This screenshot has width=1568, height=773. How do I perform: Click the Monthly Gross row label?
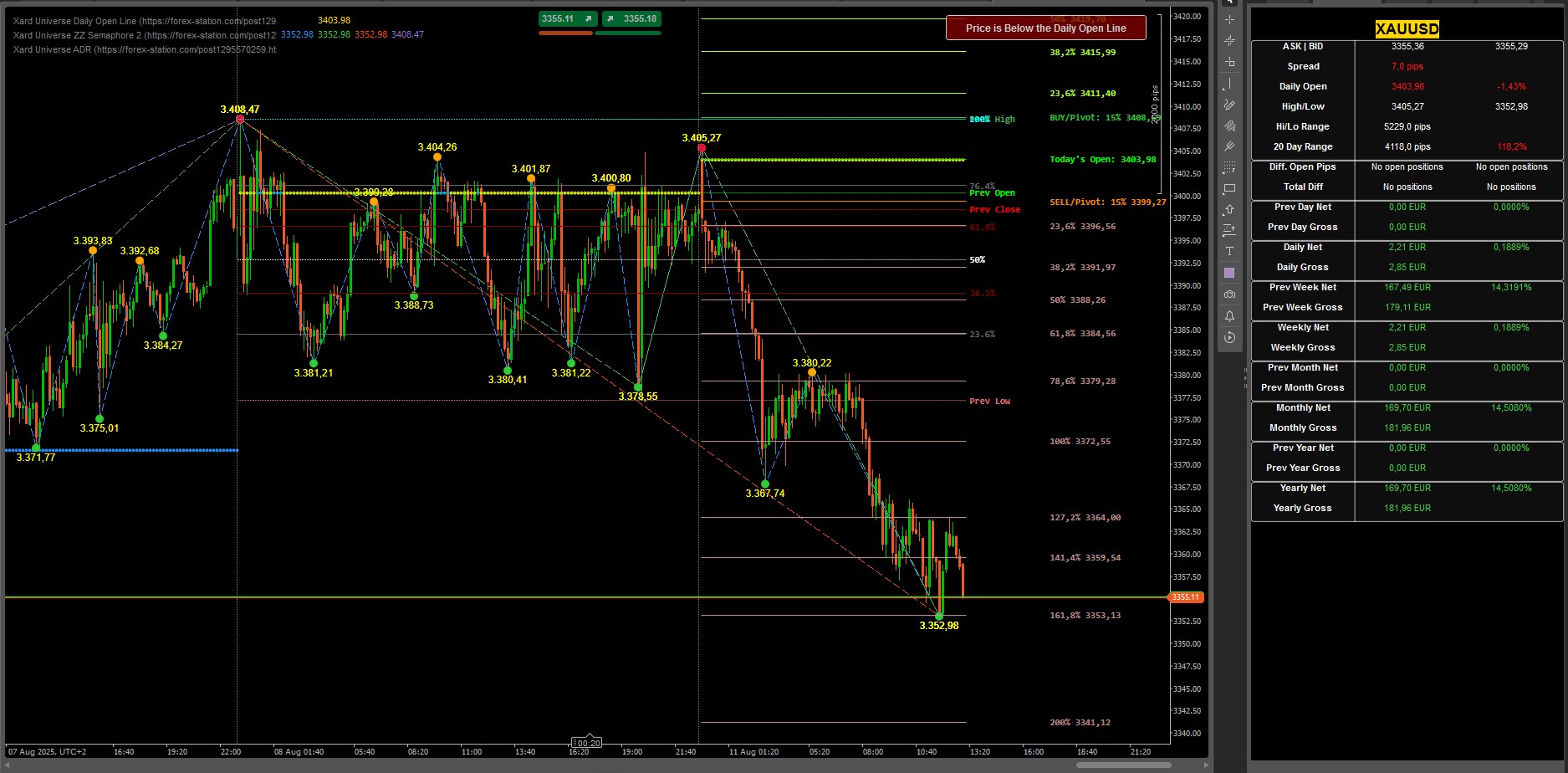[1303, 427]
